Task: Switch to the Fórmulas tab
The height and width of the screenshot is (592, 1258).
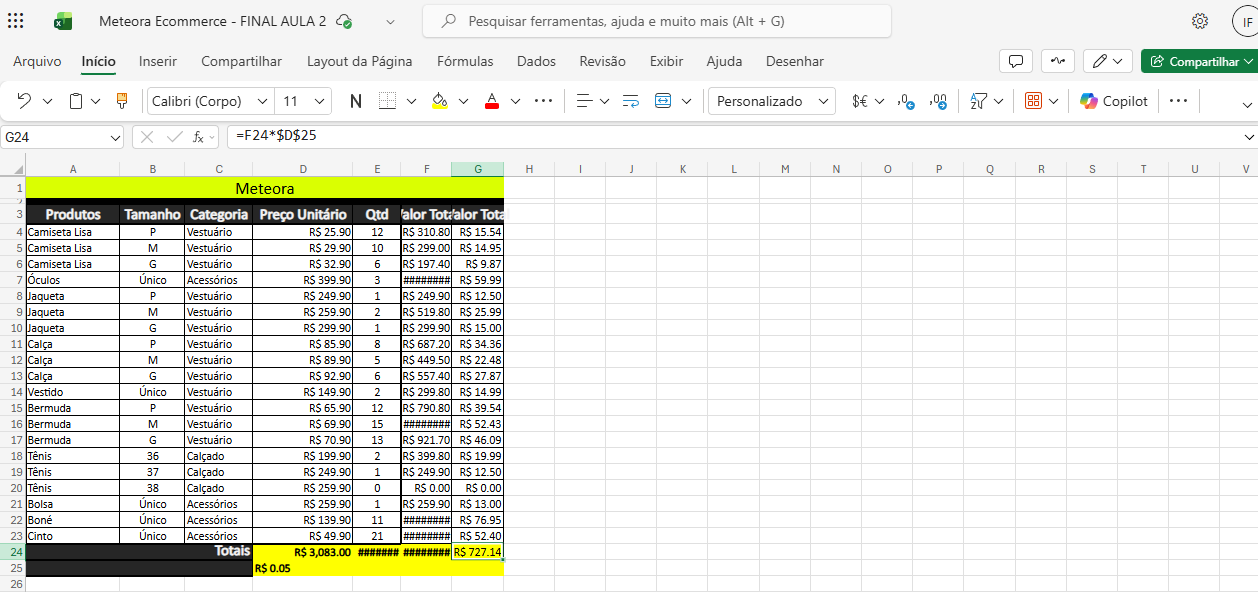Action: point(465,61)
